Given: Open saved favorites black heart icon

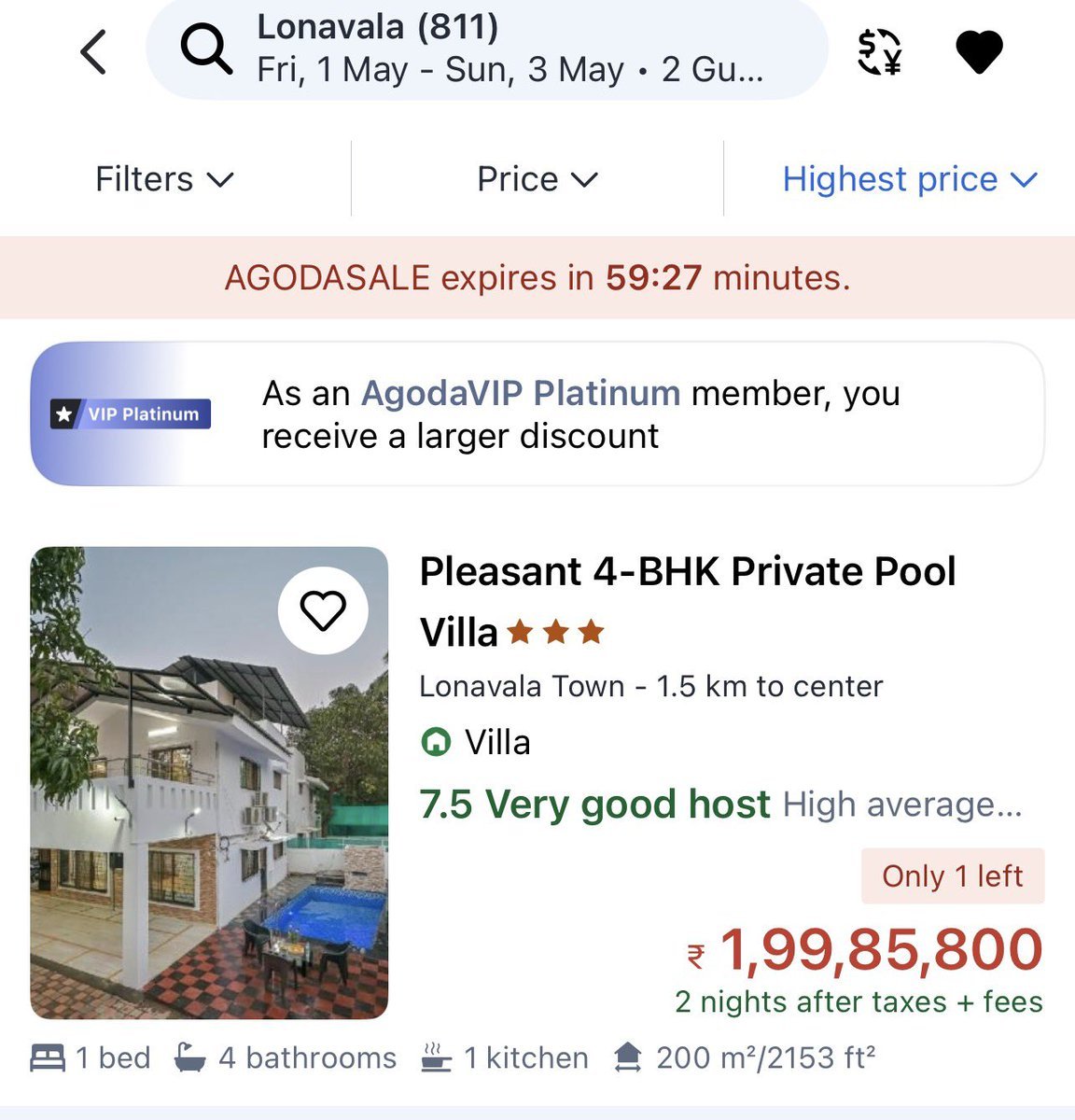Looking at the screenshot, I should 980,51.
